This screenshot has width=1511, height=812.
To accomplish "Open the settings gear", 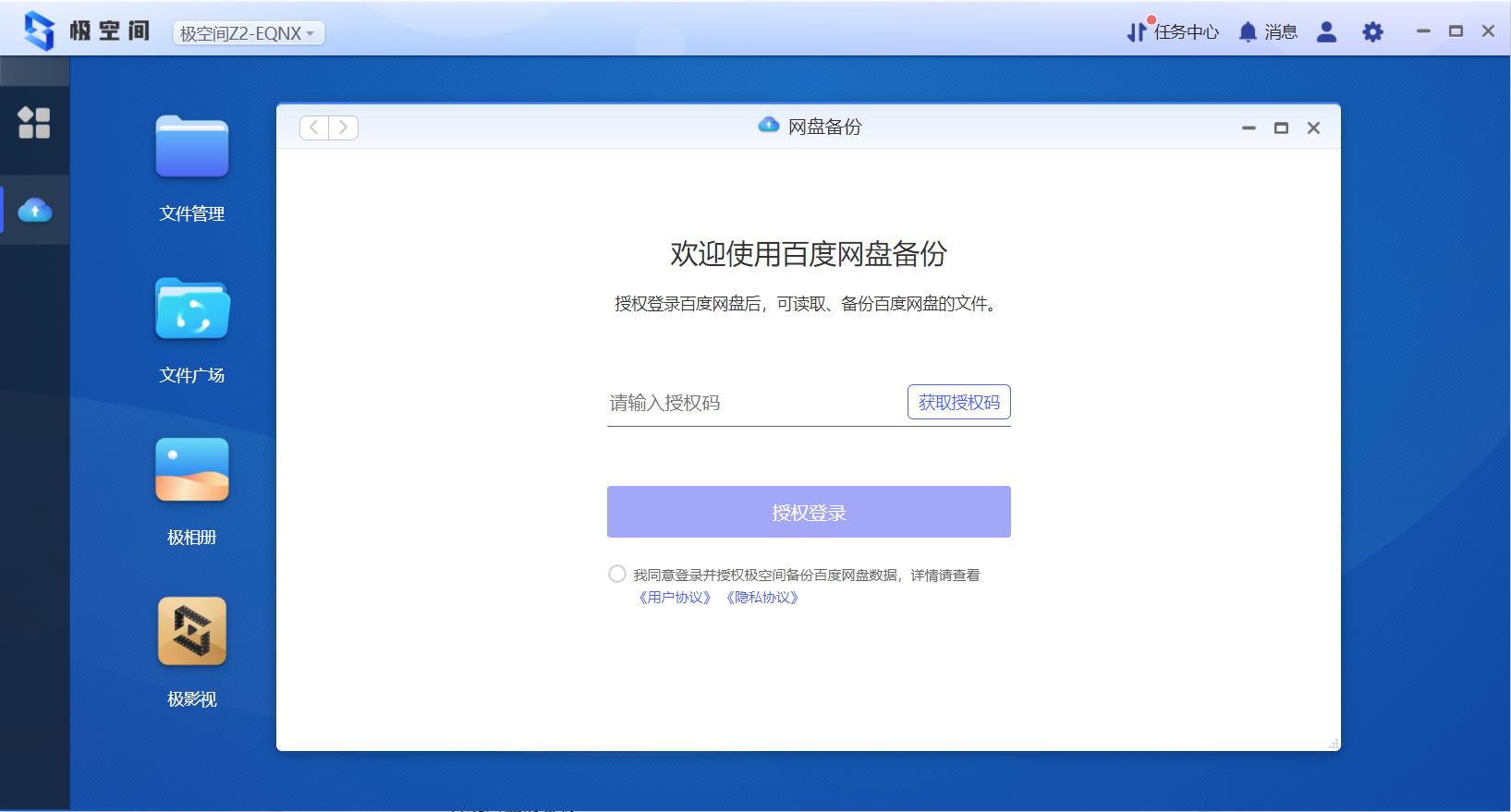I will click(x=1372, y=32).
